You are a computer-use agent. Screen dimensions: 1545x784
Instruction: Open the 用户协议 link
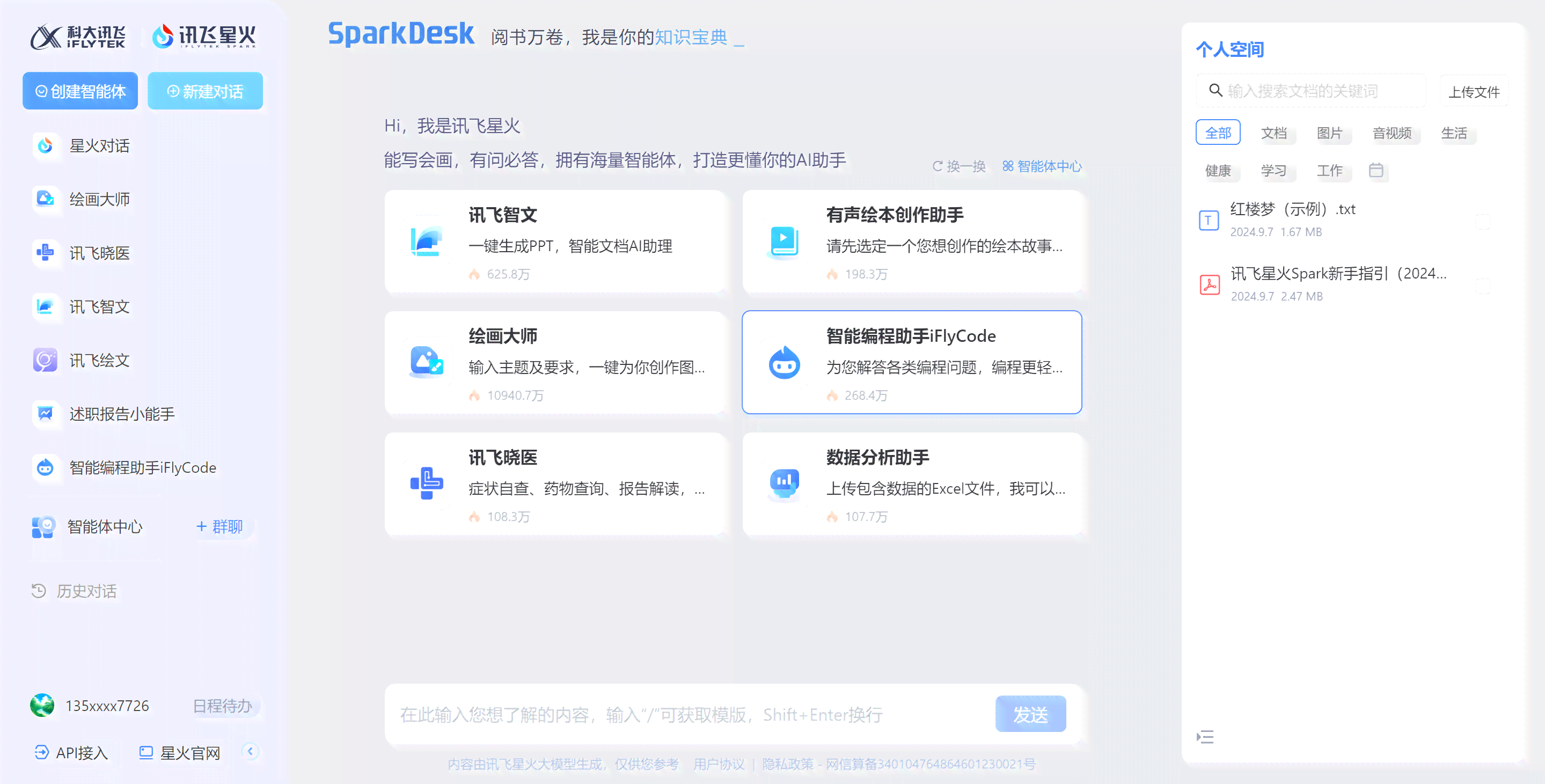point(719,764)
